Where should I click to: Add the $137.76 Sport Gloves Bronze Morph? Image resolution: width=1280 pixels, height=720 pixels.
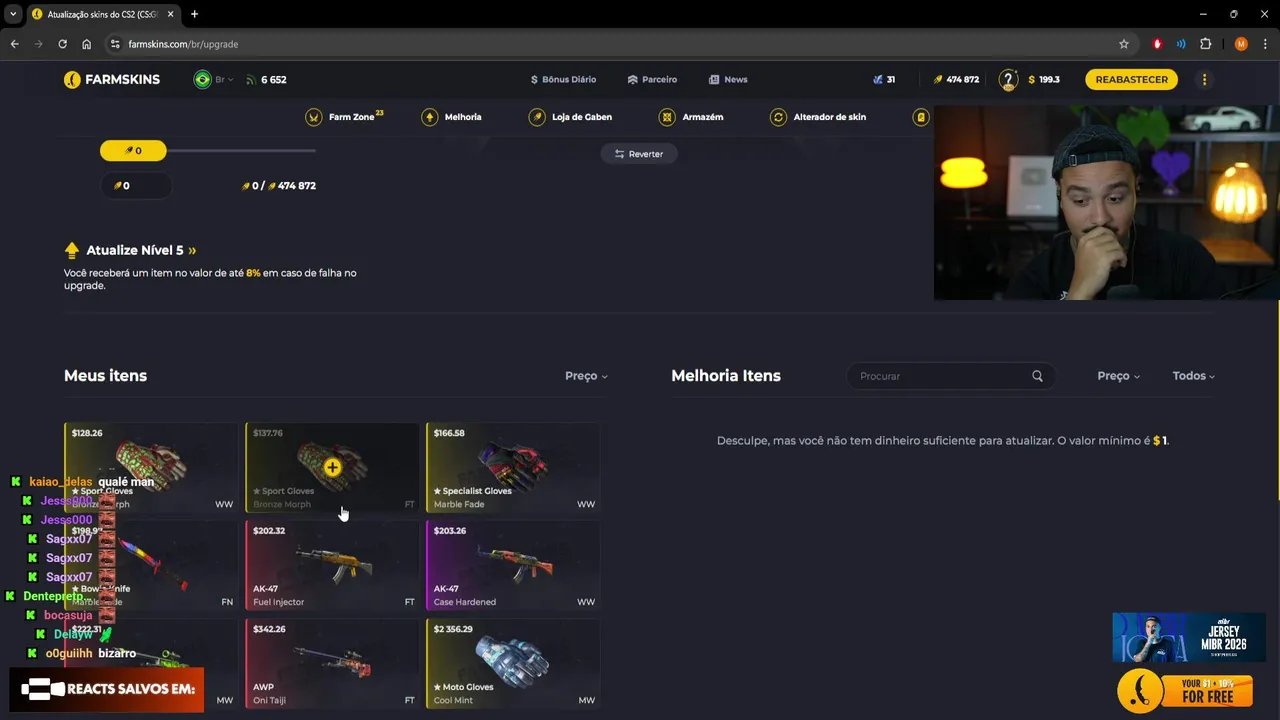pos(332,467)
